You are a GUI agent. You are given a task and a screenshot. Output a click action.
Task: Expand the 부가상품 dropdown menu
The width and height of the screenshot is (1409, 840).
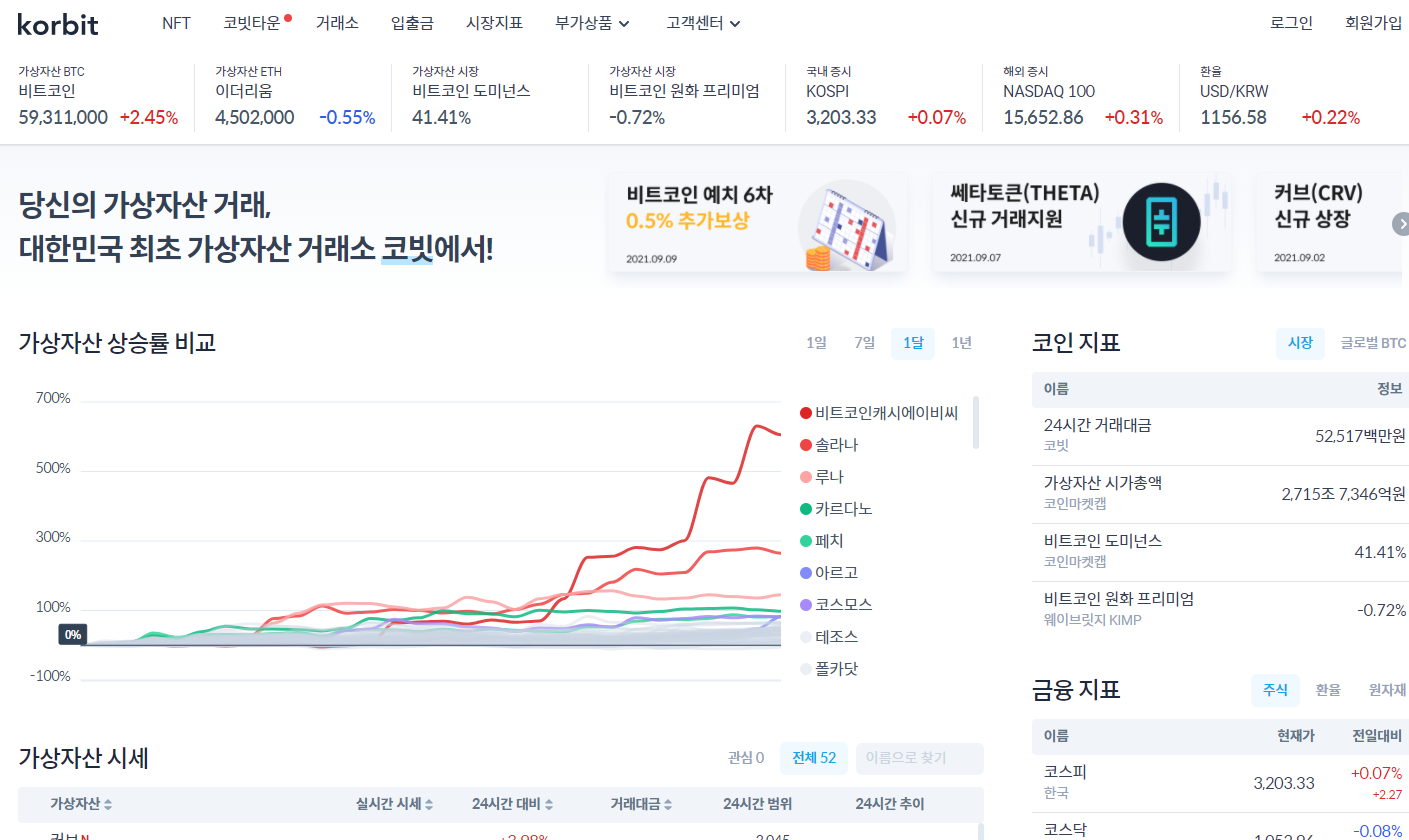click(592, 23)
